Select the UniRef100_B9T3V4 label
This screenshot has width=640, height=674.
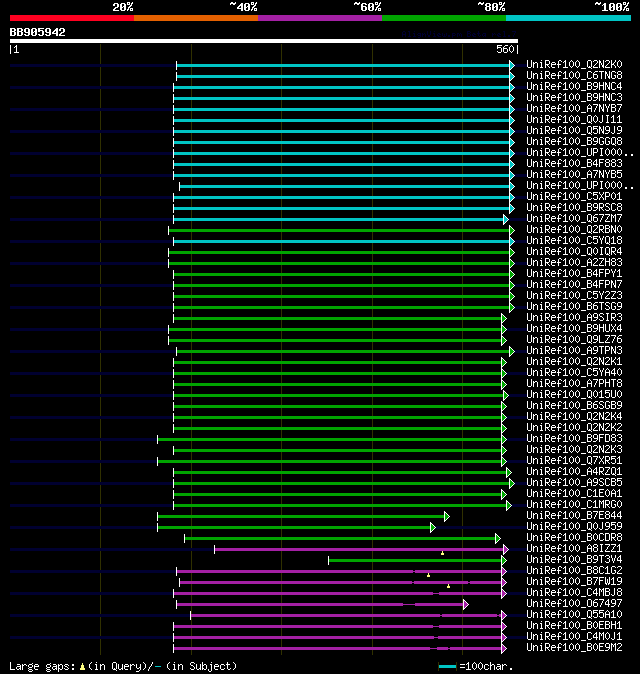(574, 559)
